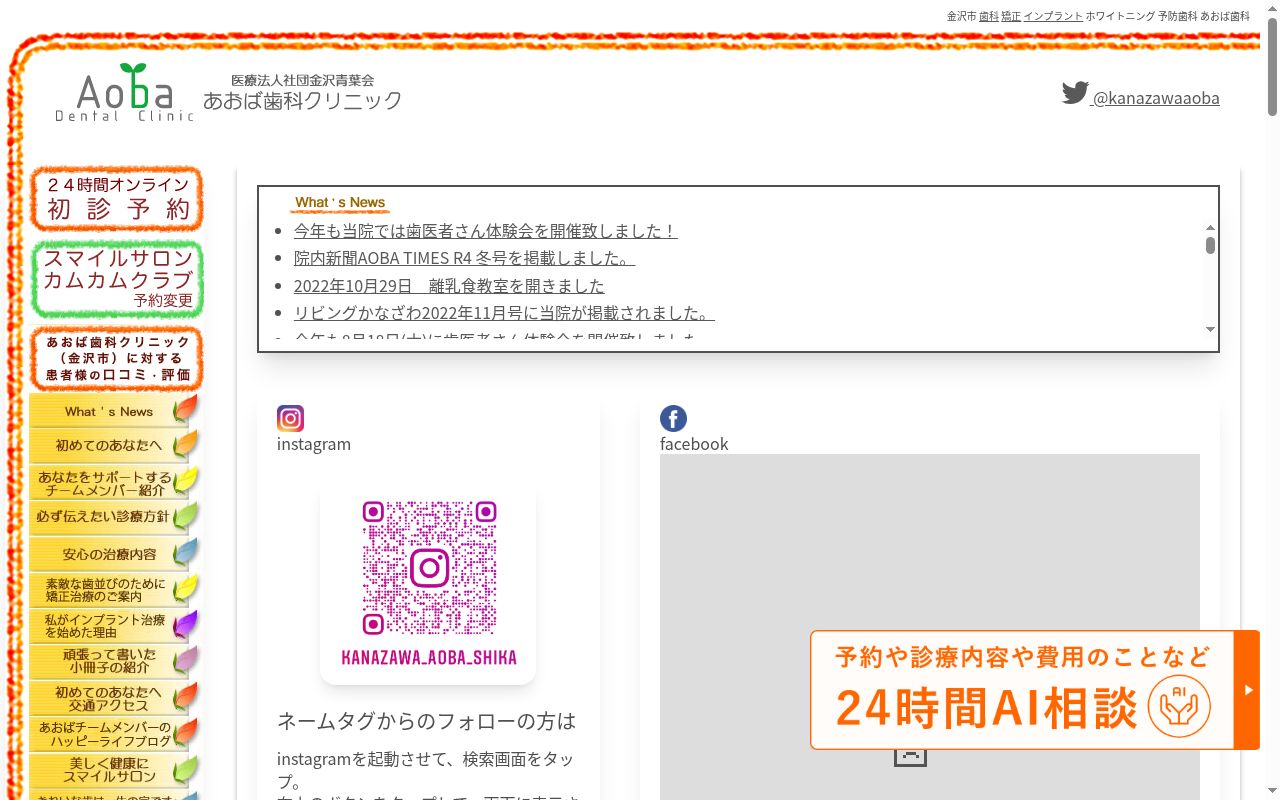Open 患者様の口コミ・評価 banner
Image resolution: width=1280 pixels, height=800 pixels.
point(117,359)
